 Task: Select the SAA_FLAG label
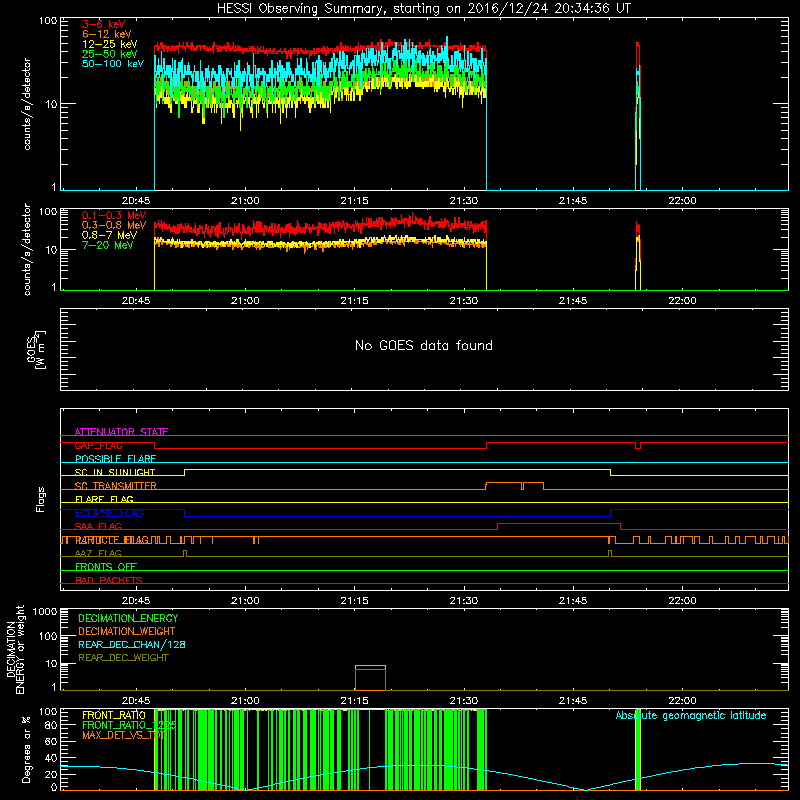[98, 526]
